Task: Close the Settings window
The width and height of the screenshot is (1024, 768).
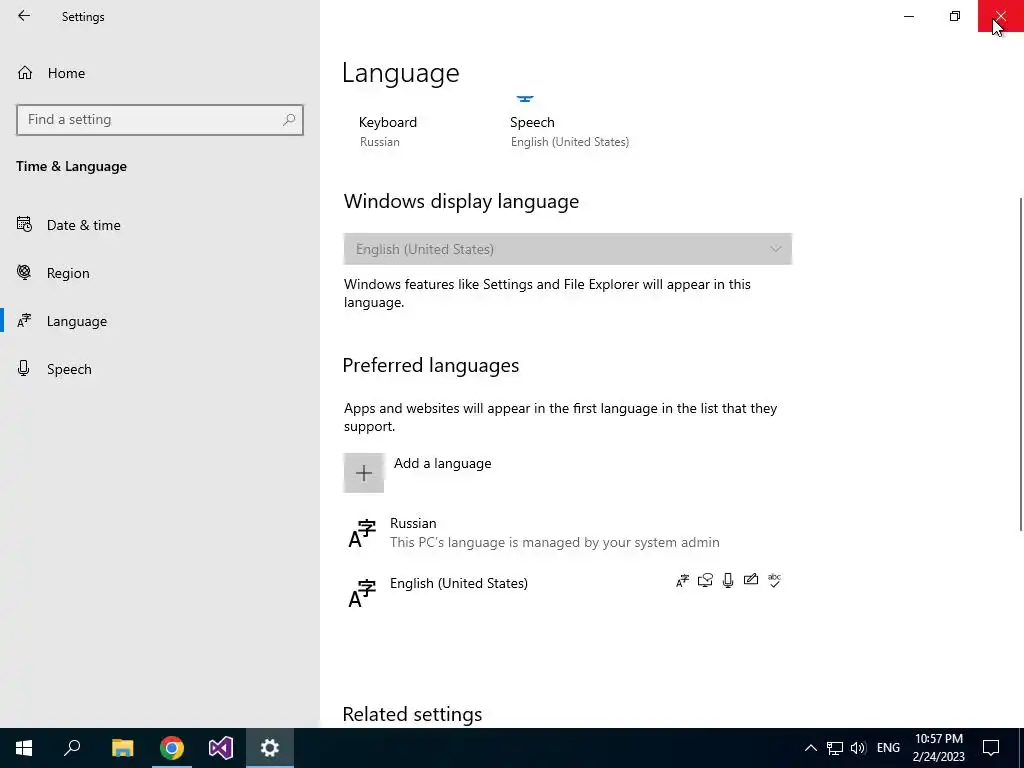Action: click(1000, 16)
